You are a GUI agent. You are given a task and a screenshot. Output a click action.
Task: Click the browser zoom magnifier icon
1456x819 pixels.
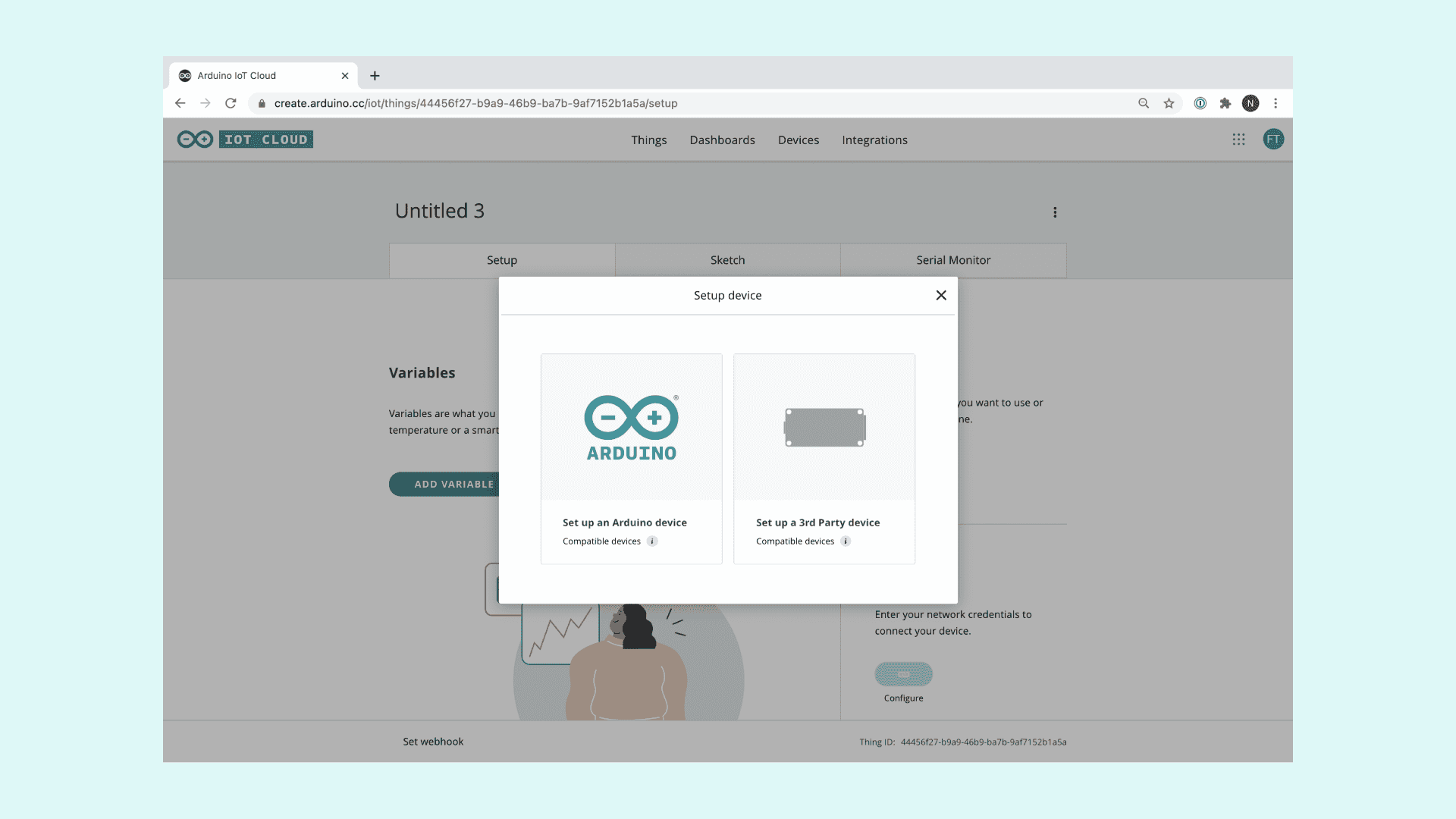(1144, 103)
